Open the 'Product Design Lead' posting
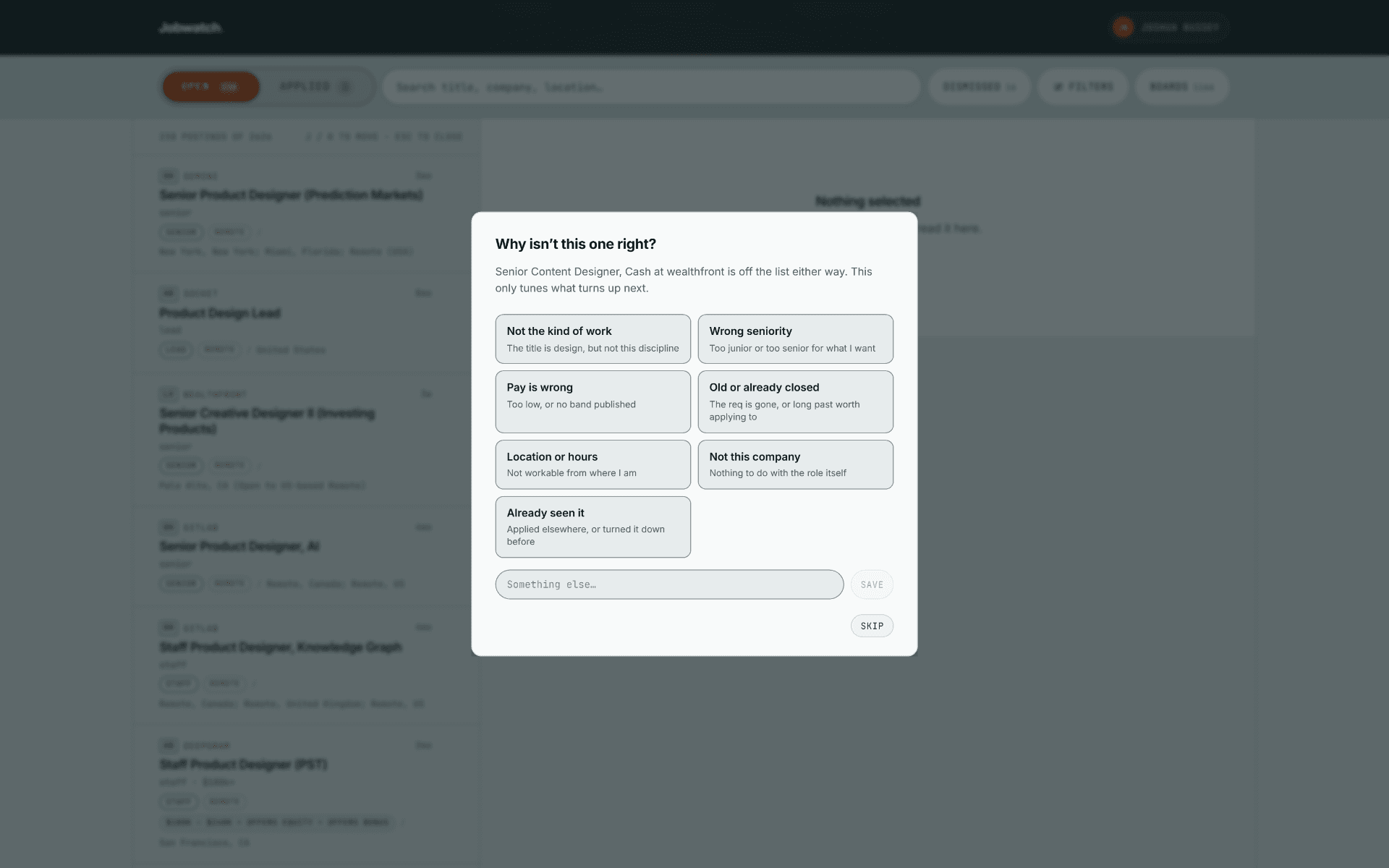This screenshot has width=1389, height=868. click(307, 323)
